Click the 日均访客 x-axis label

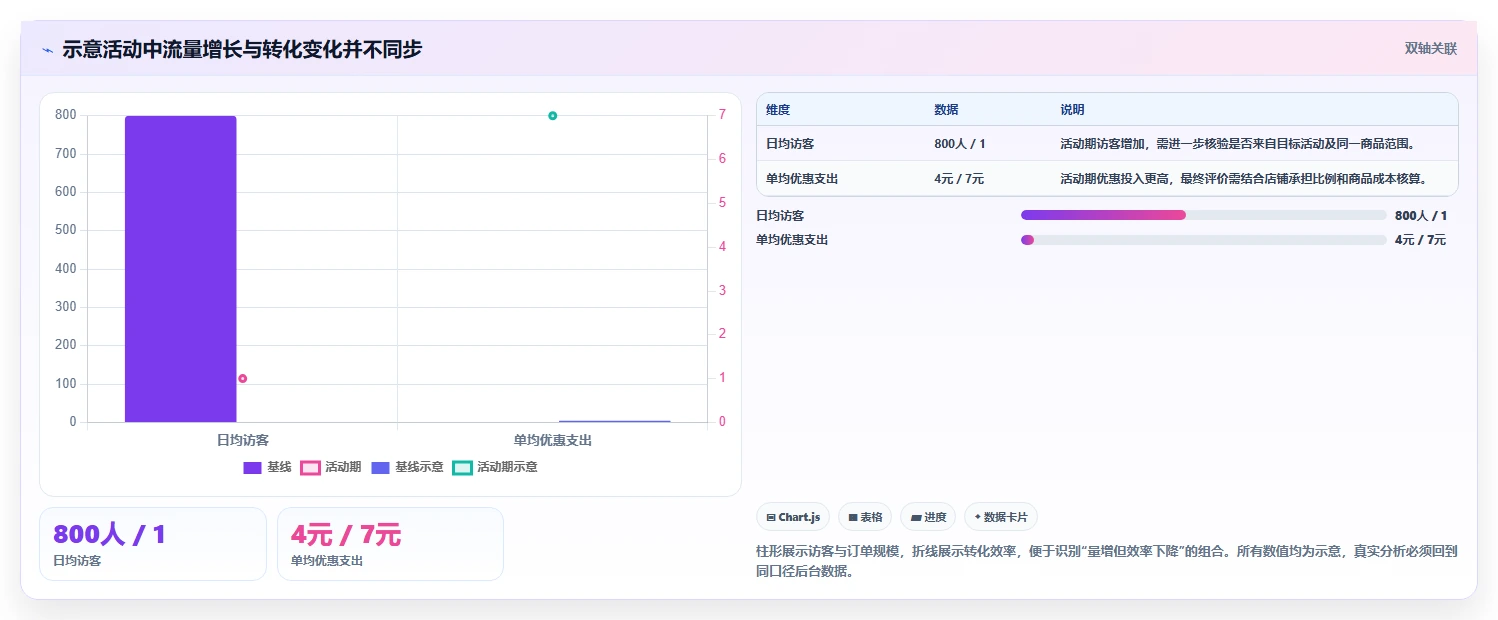click(x=242, y=440)
